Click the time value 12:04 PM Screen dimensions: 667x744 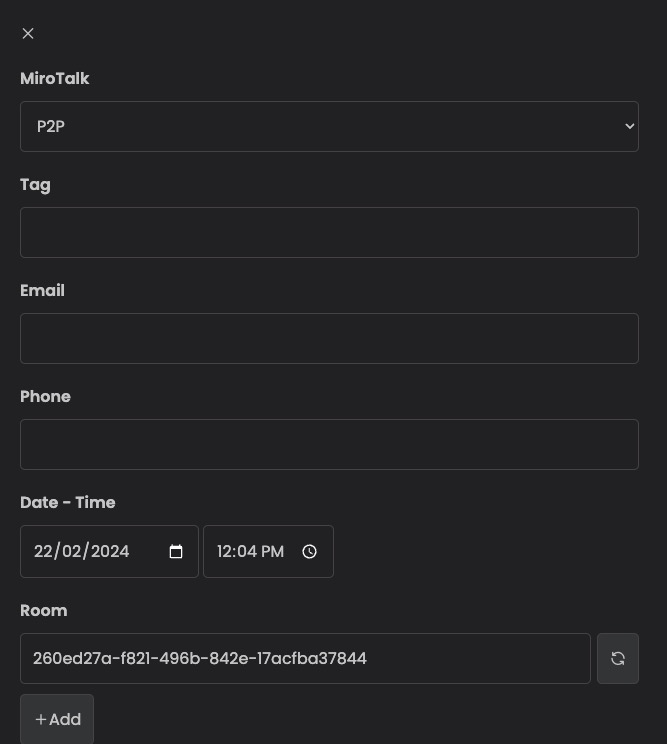click(x=250, y=551)
